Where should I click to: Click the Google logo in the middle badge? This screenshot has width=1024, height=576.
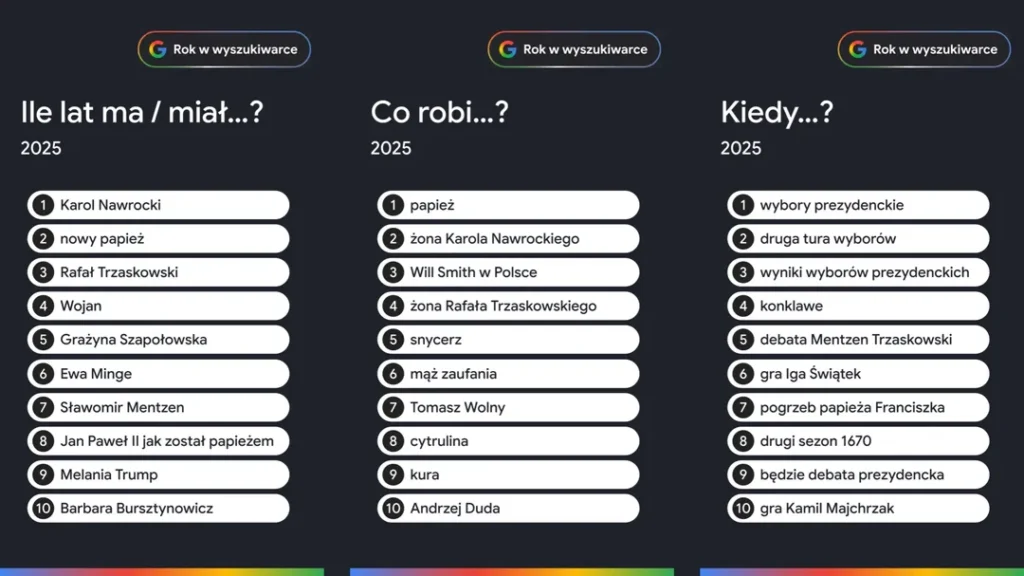508,49
